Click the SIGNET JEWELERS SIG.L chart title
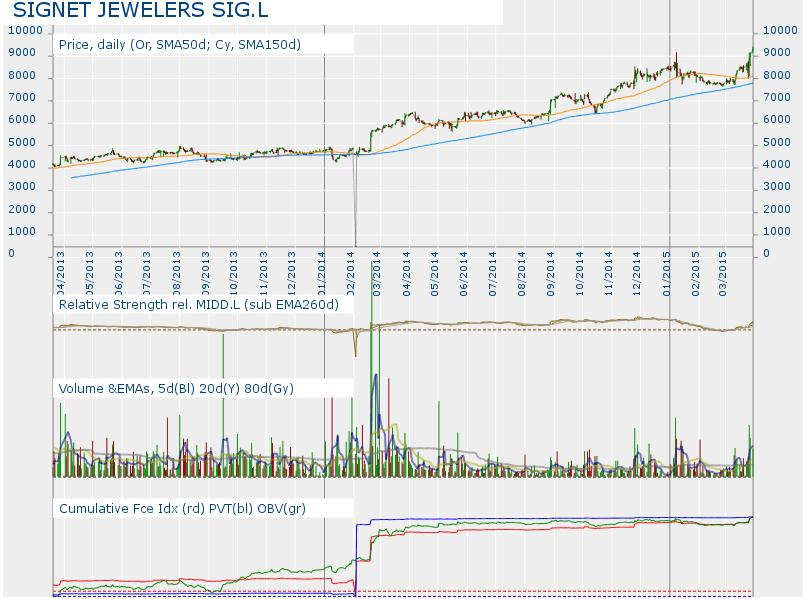803x599 pixels. click(x=140, y=10)
